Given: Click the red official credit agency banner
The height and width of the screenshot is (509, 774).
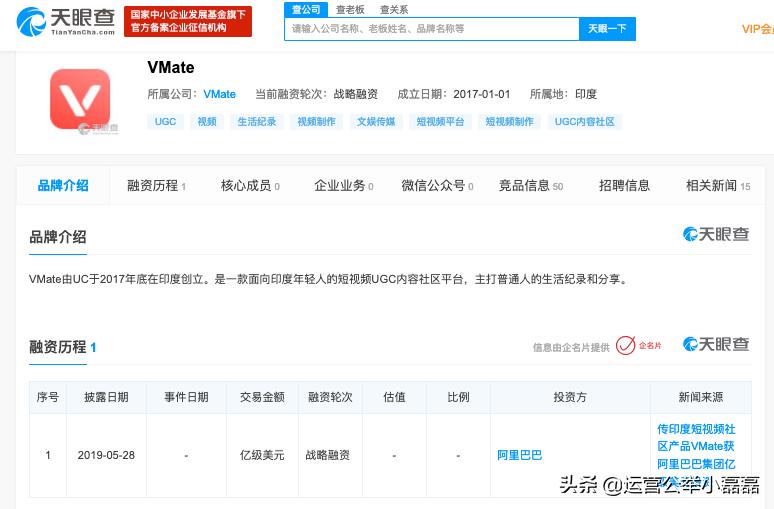Looking at the screenshot, I should pos(188,21).
